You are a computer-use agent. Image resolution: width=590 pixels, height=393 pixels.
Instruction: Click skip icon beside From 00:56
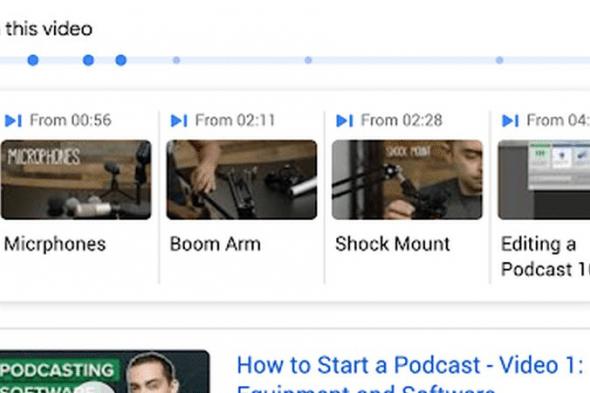pyautogui.click(x=13, y=121)
